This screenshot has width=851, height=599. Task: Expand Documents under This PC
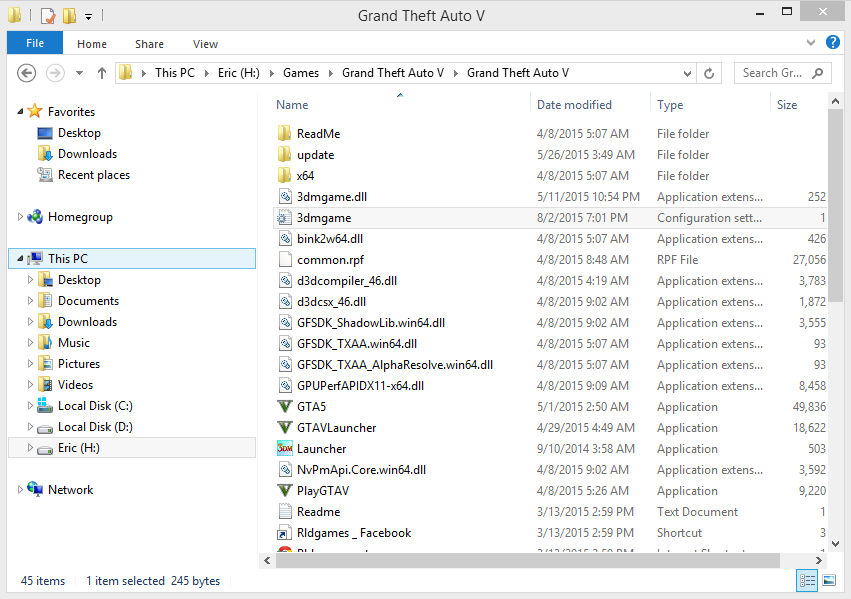tap(30, 301)
